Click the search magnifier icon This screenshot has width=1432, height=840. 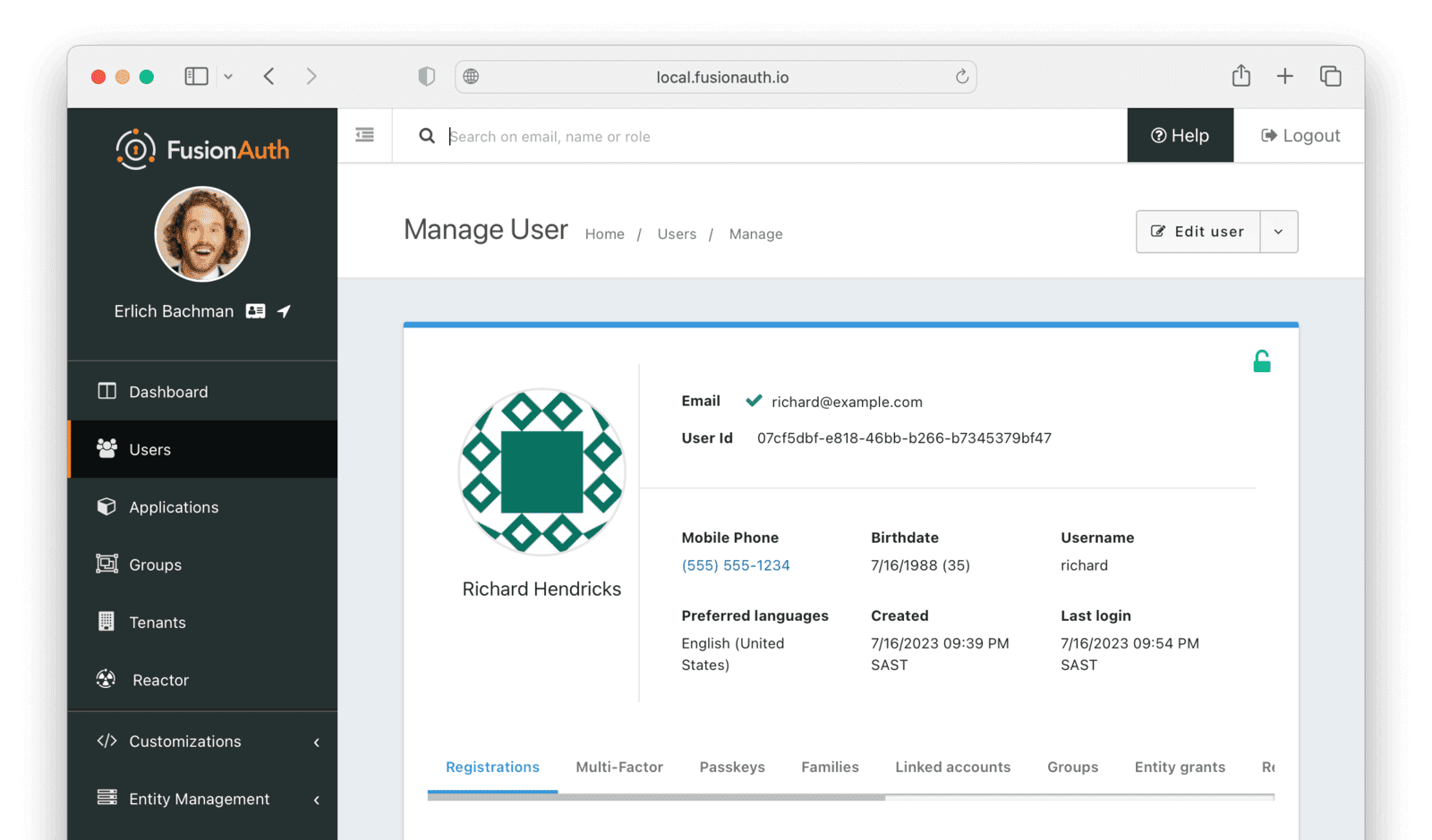(x=427, y=136)
